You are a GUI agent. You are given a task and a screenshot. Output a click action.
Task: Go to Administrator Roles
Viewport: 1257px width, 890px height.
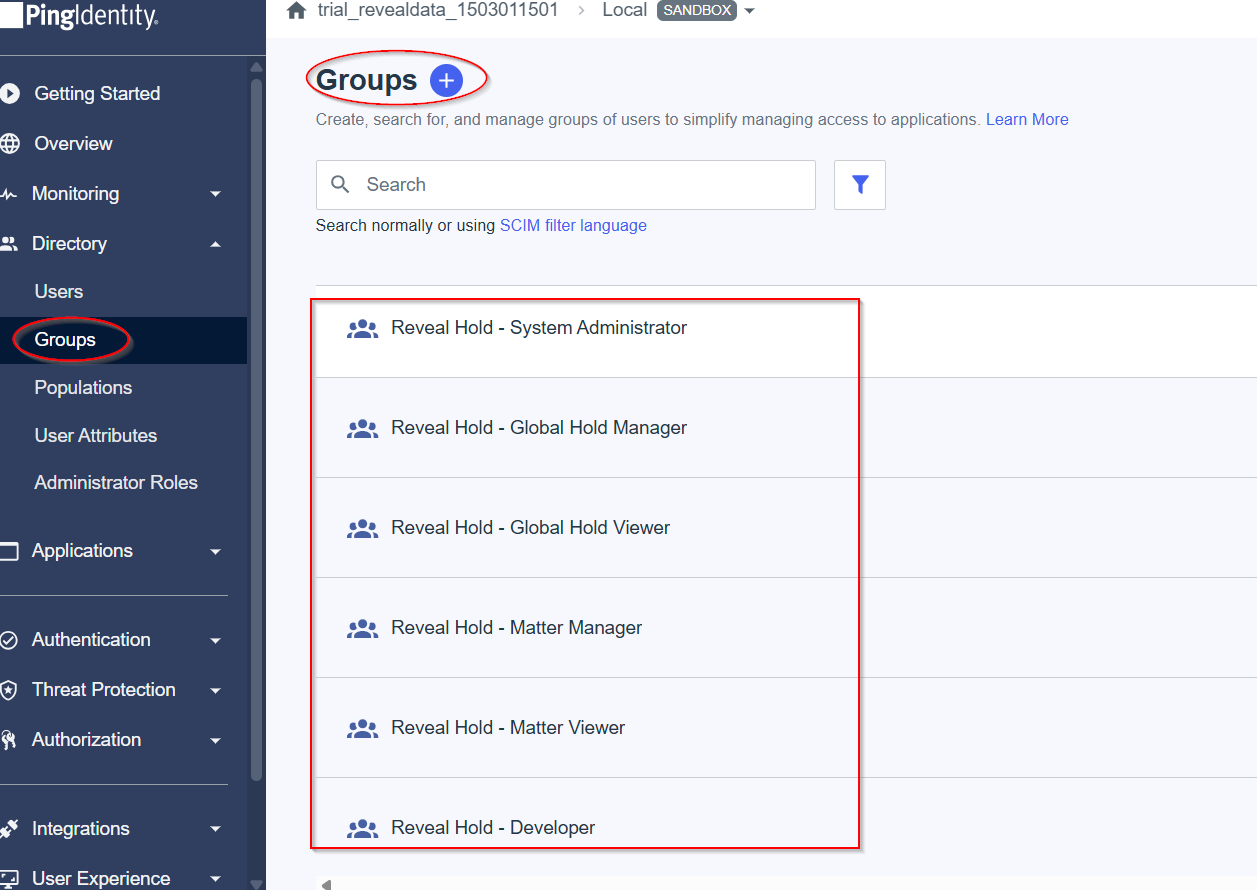[116, 483]
